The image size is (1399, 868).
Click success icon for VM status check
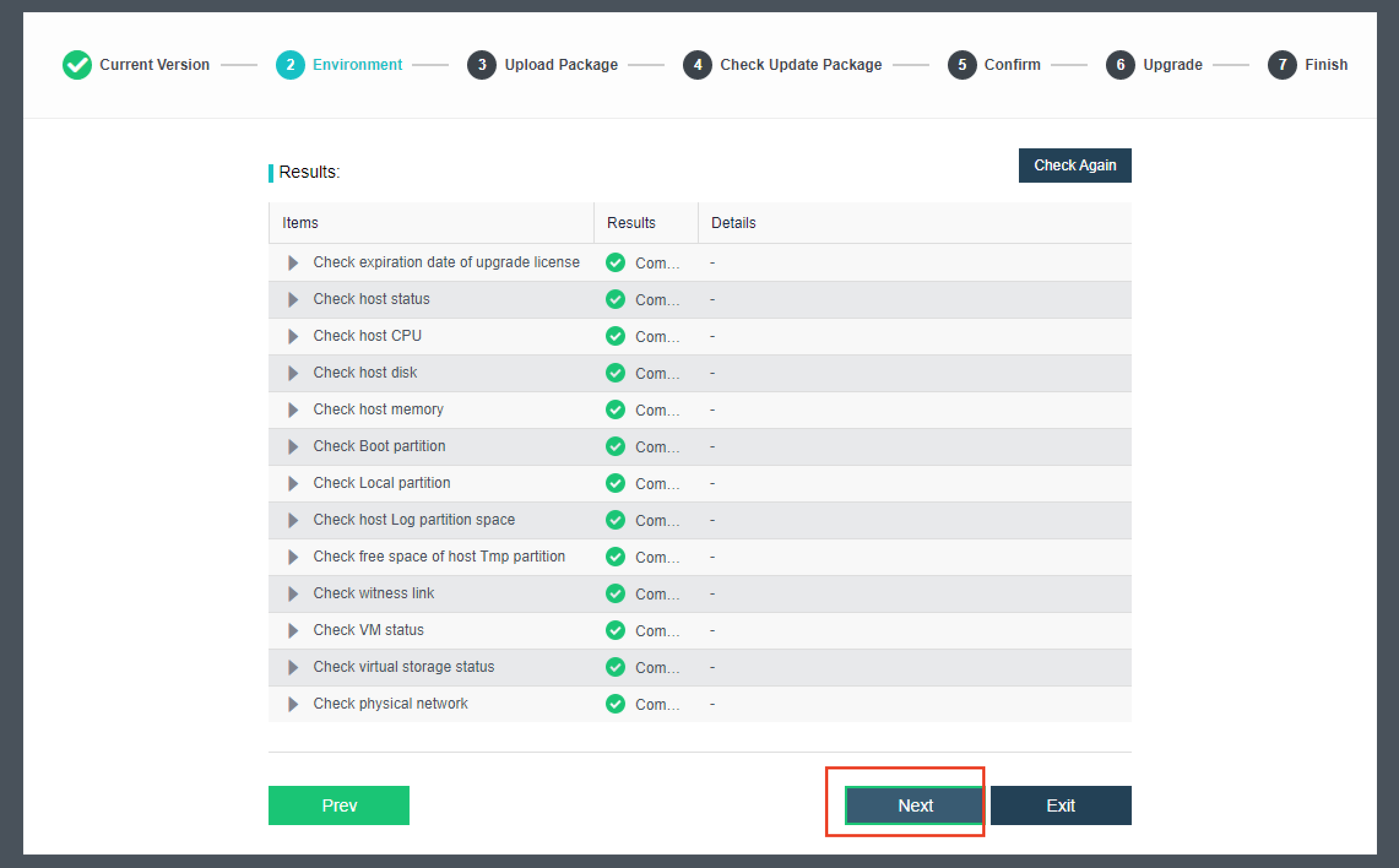pos(616,630)
